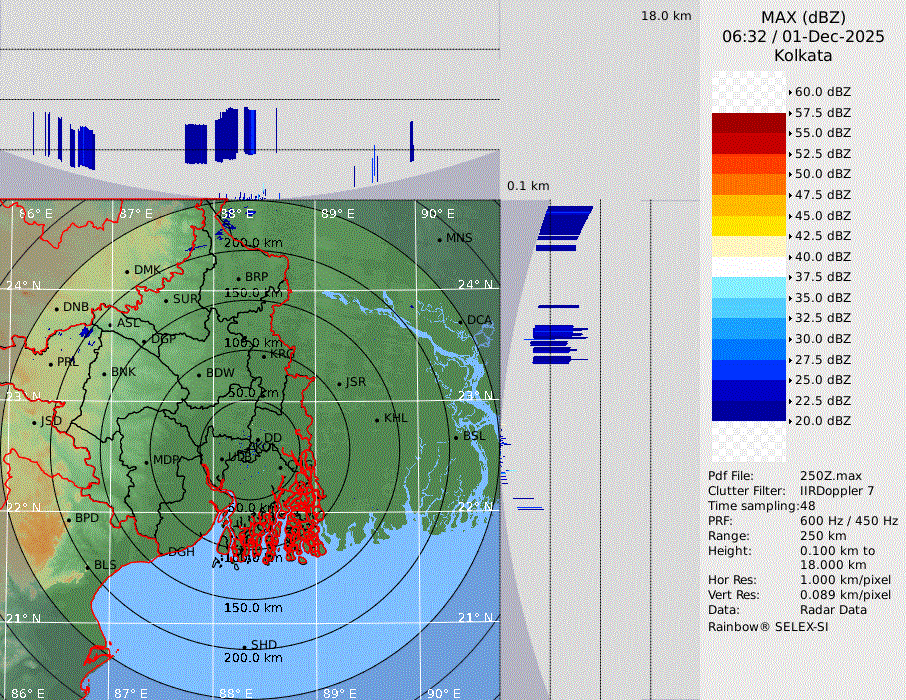906x700 pixels.
Task: Click the JSR station marker dot
Action: (x=339, y=383)
